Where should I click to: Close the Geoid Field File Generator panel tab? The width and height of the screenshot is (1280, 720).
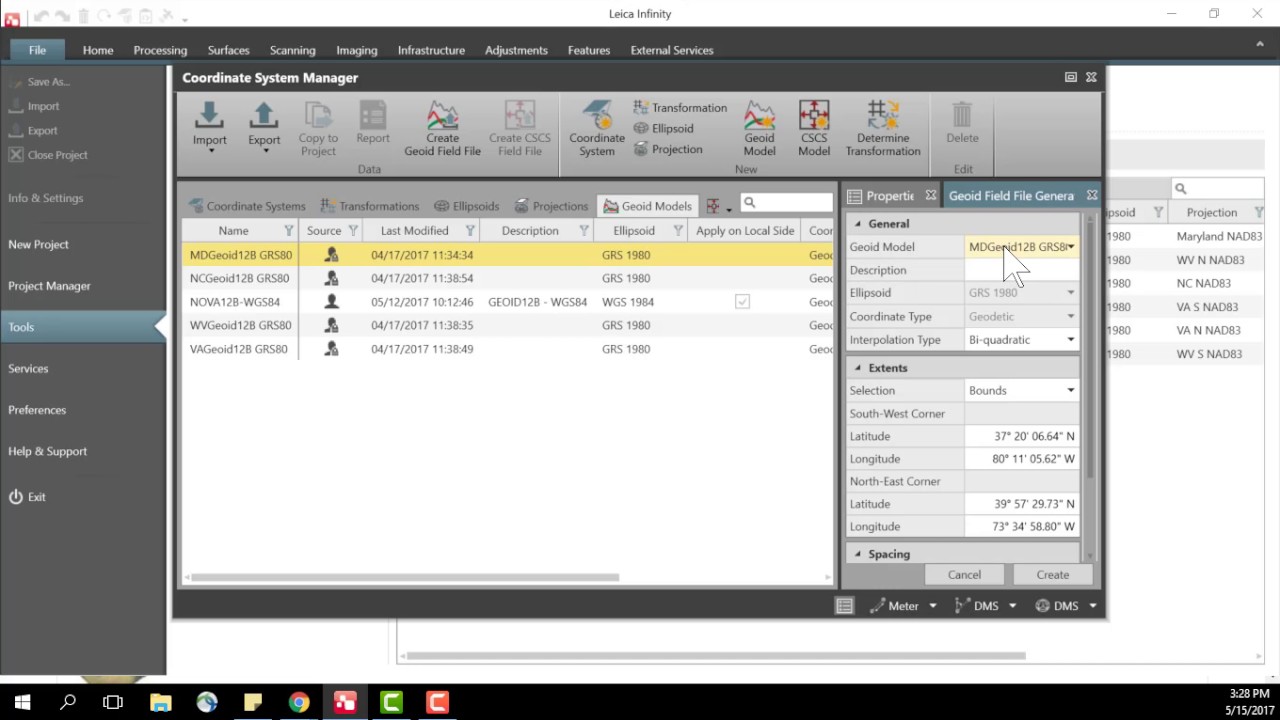(1091, 195)
